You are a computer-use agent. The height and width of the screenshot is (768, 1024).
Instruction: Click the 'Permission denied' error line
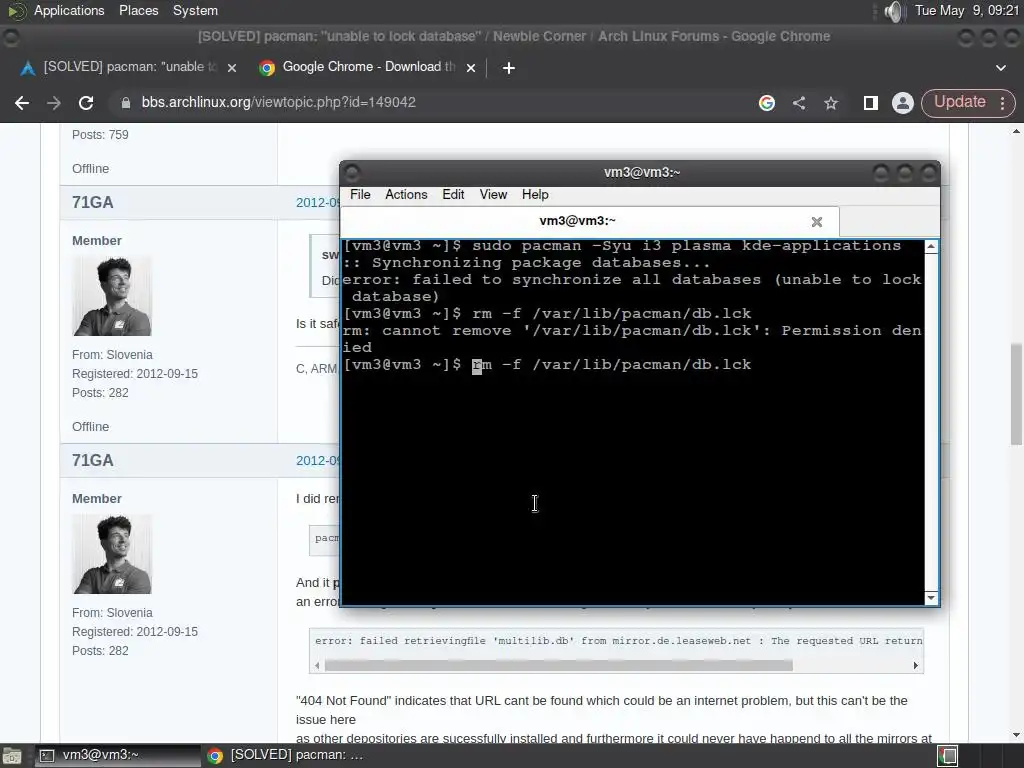632,338
